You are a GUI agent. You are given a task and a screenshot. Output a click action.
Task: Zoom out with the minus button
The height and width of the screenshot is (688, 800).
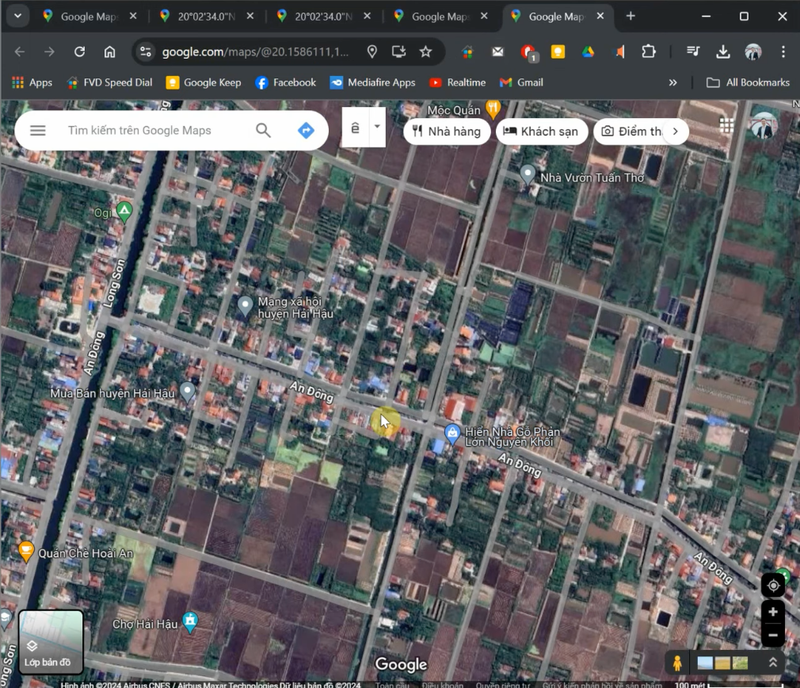[773, 635]
